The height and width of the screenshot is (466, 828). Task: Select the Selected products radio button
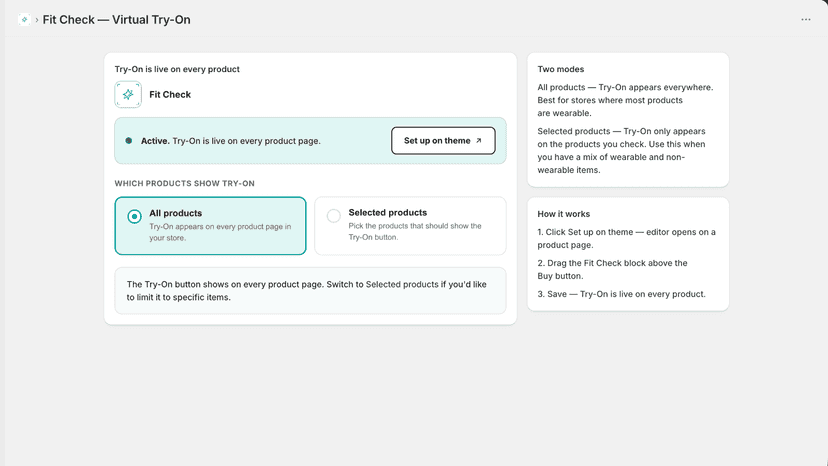tap(334, 216)
